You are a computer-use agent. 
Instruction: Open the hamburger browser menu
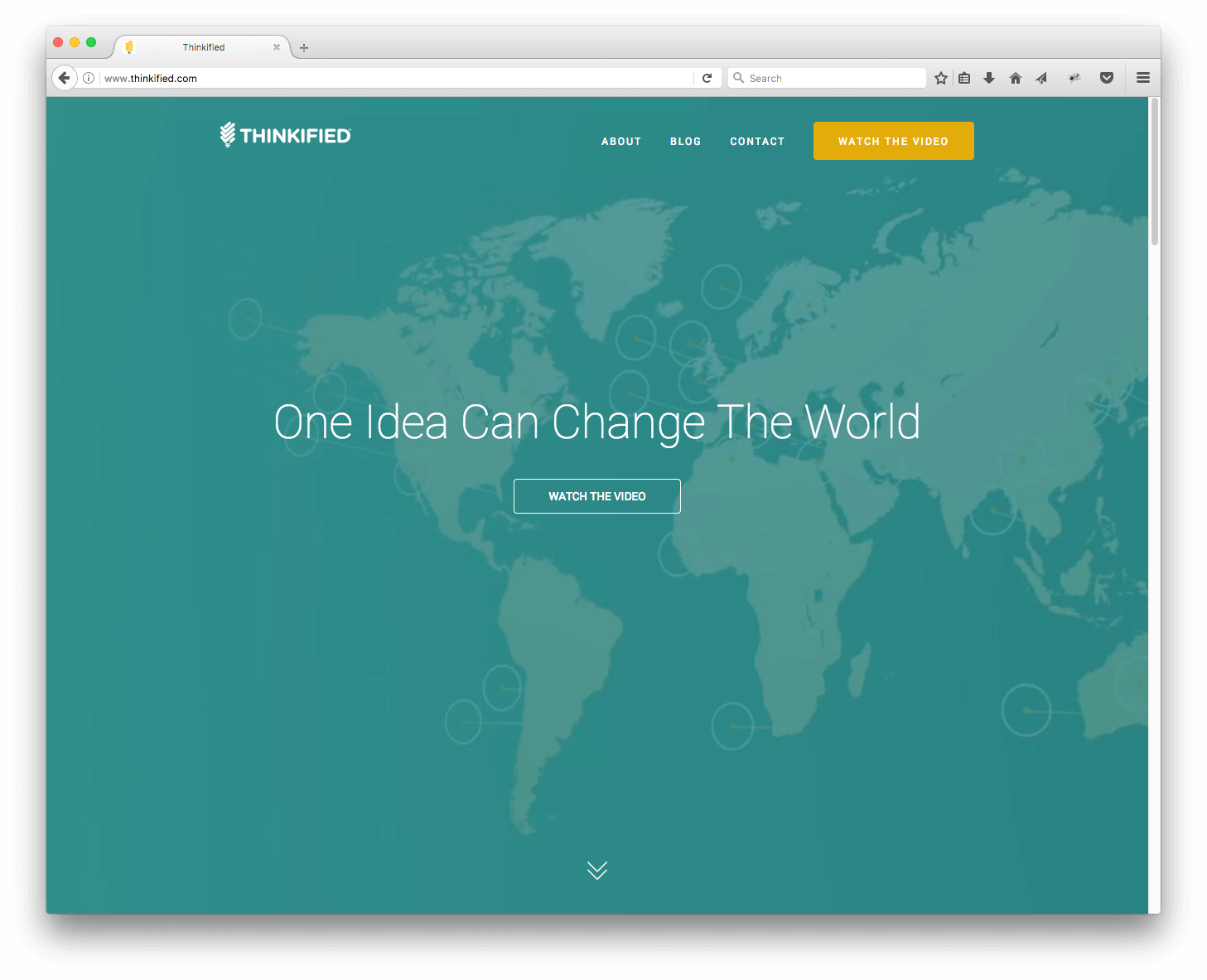tap(1142, 78)
